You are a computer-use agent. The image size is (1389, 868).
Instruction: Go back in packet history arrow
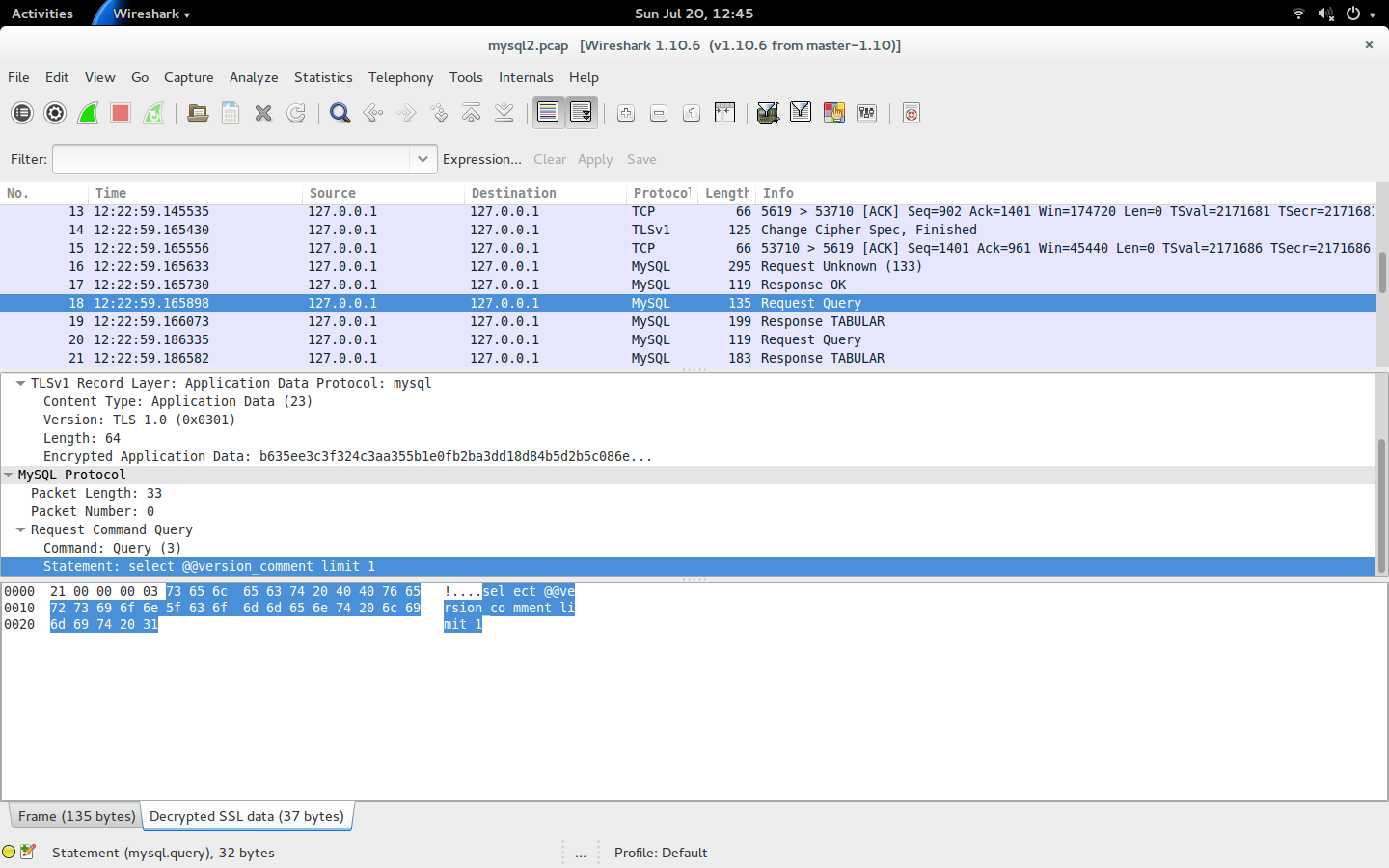click(373, 113)
